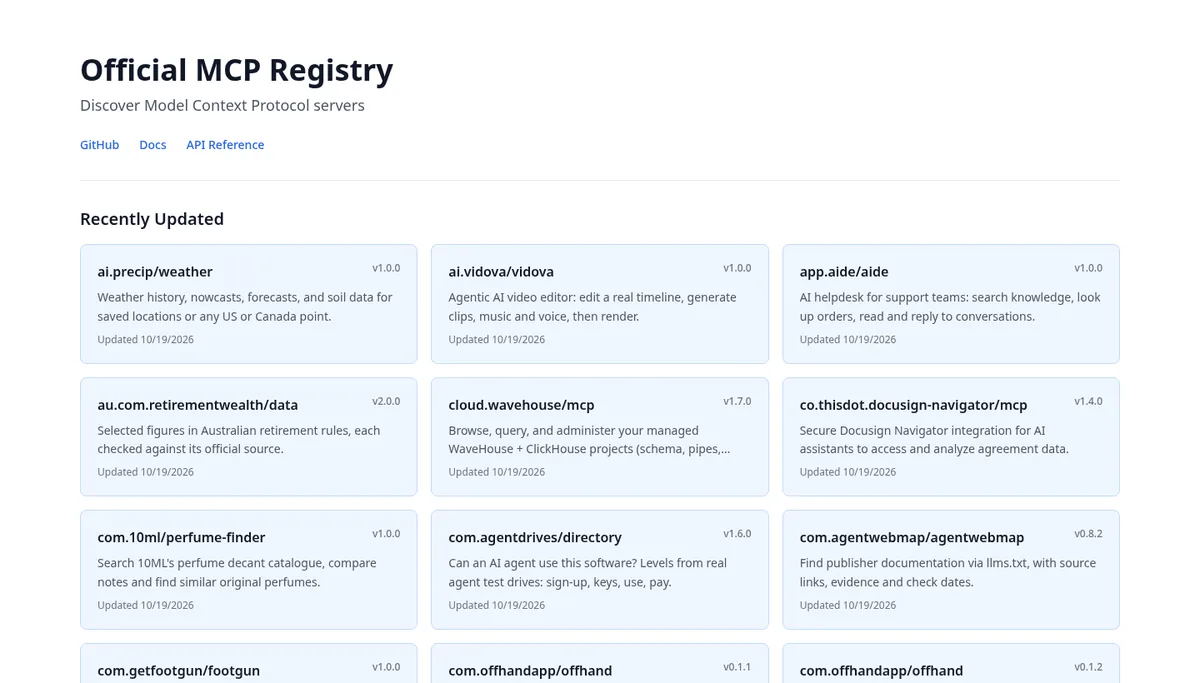Viewport: 1200px width, 683px height.
Task: Click the Updated date under ai.precip/weather
Action: (146, 340)
